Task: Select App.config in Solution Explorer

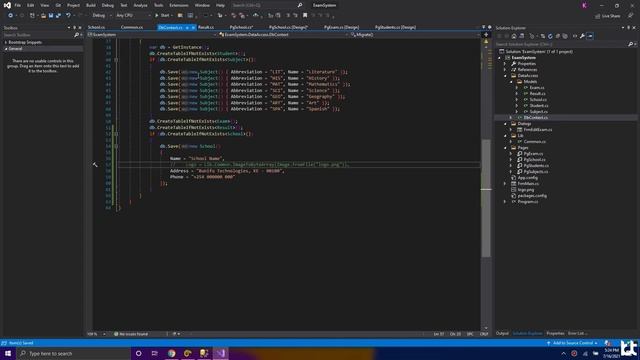Action: point(528,178)
